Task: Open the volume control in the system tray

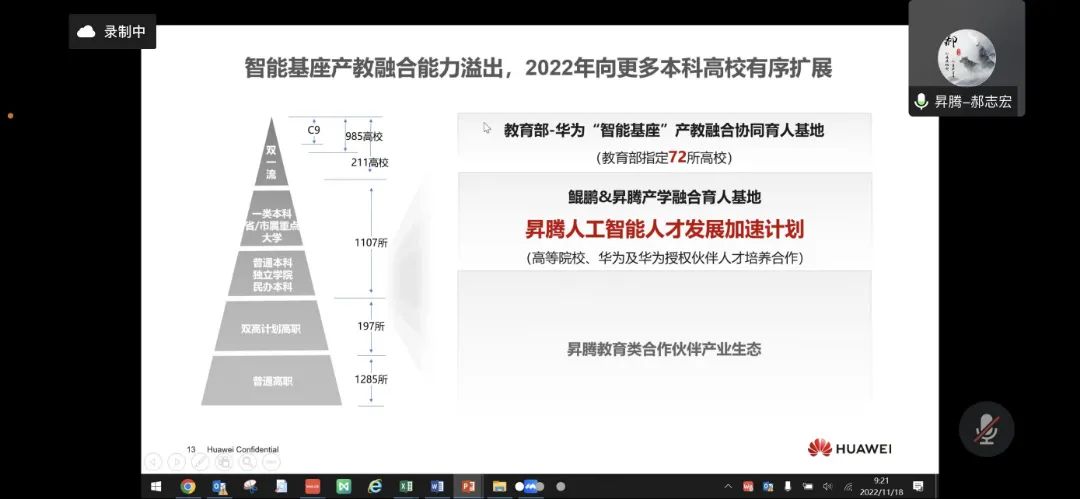Action: tap(826, 487)
